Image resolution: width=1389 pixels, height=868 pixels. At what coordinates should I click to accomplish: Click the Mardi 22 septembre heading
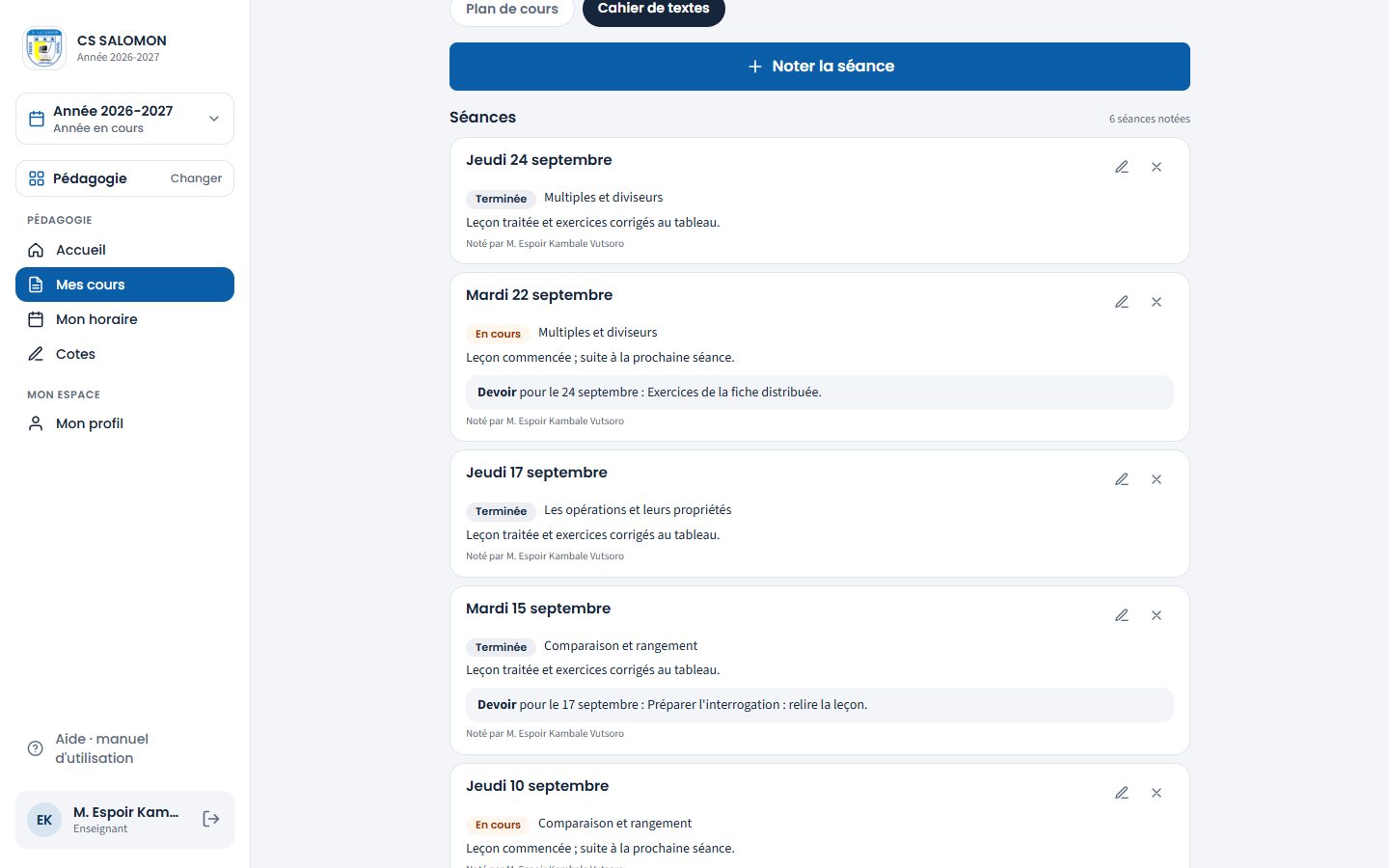tap(539, 295)
